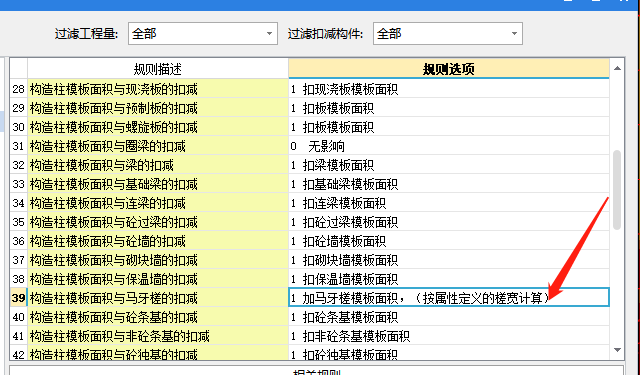Click option cell 扣砼过梁模板面积
This screenshot has height=375, width=640.
point(449,222)
